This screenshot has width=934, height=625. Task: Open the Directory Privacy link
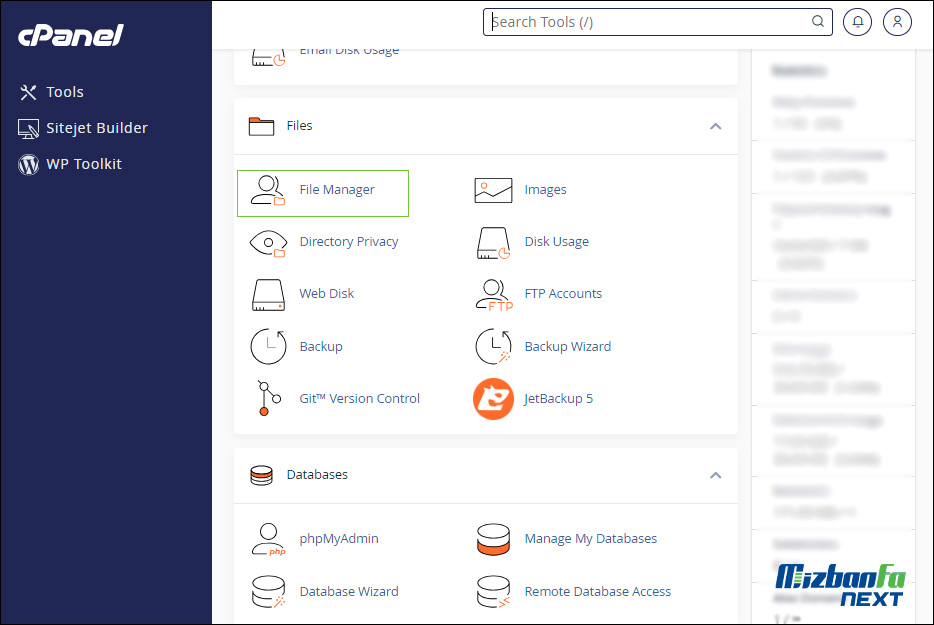click(x=349, y=241)
